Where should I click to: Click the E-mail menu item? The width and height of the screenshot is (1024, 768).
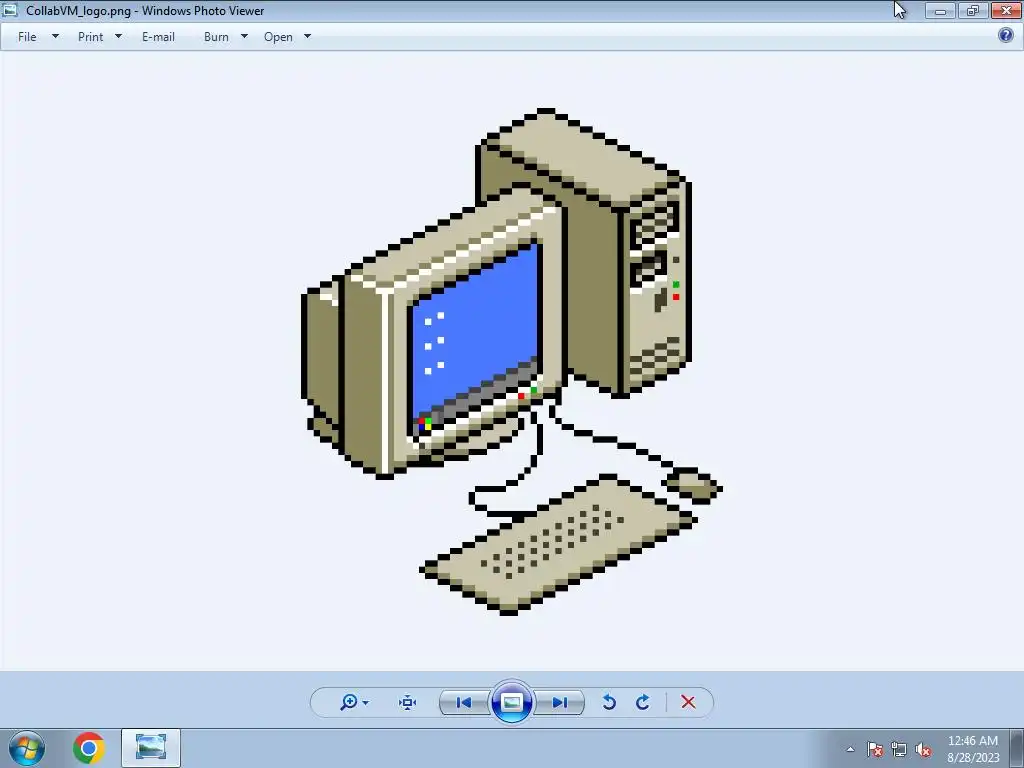tap(158, 37)
